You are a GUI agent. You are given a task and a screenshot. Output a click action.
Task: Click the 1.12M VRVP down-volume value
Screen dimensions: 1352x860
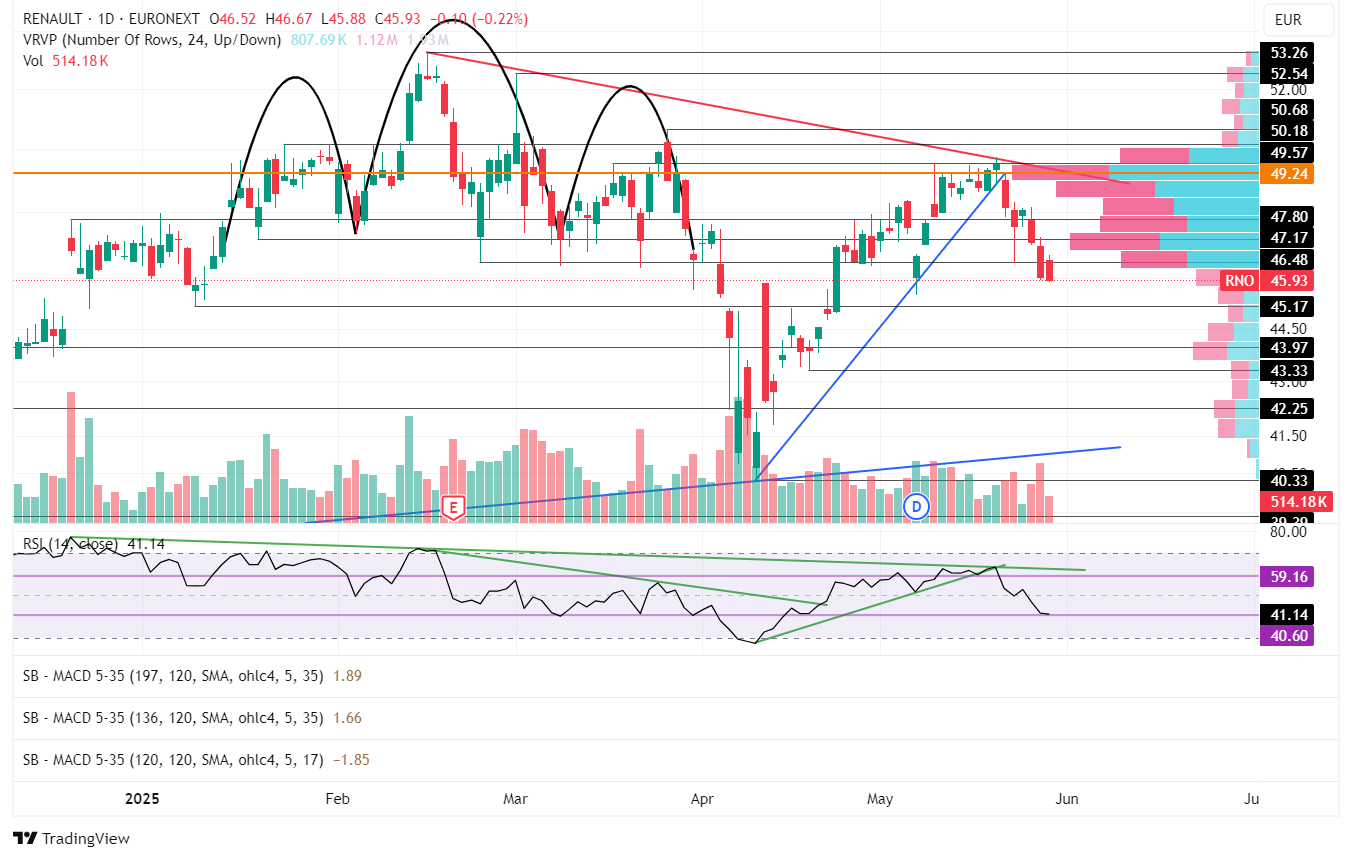pos(377,40)
